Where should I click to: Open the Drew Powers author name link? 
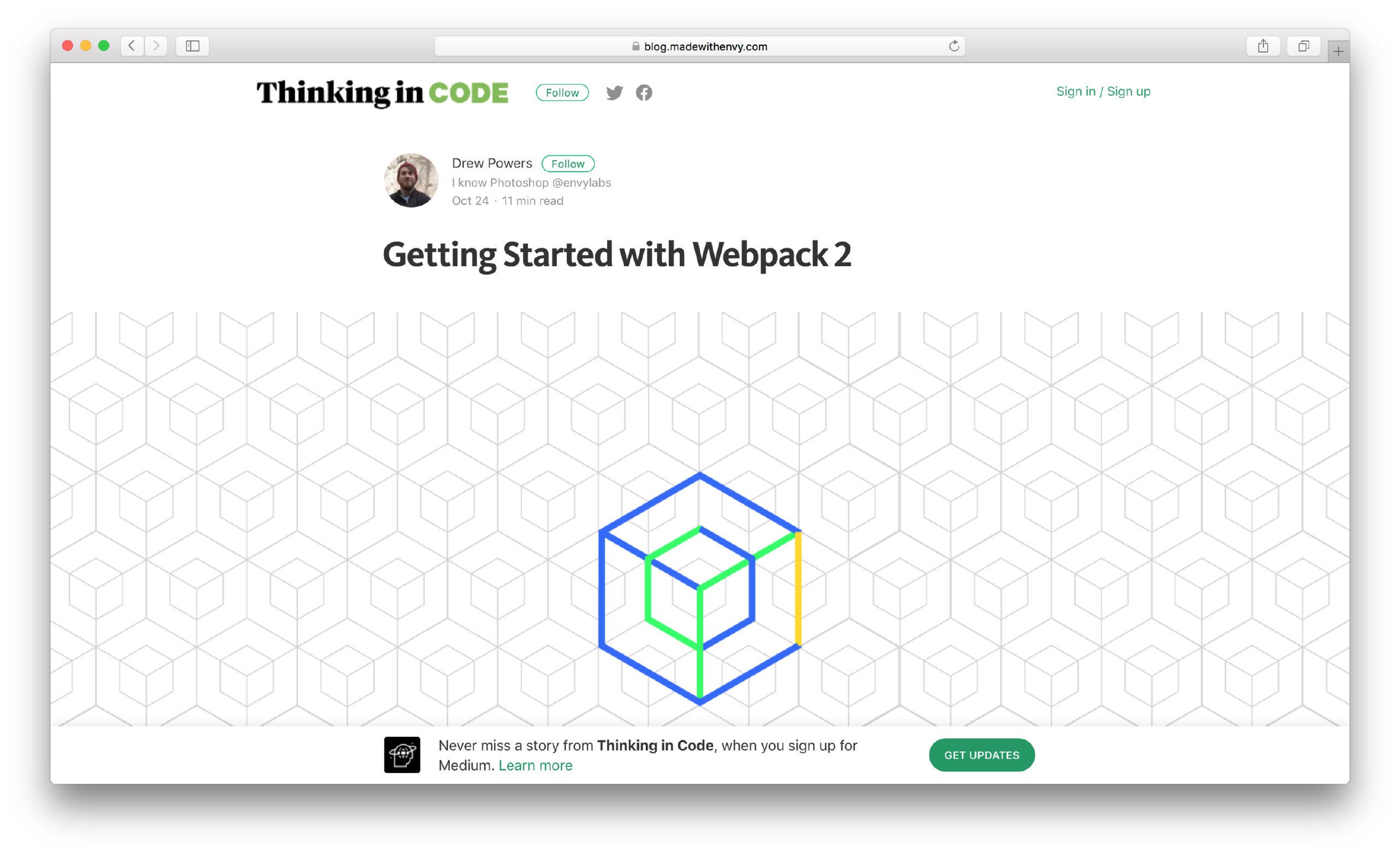click(492, 163)
